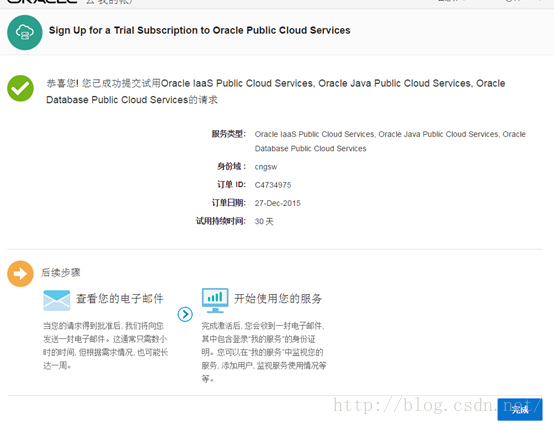Click the 身份域 label
554x425 pixels.
click(x=231, y=166)
